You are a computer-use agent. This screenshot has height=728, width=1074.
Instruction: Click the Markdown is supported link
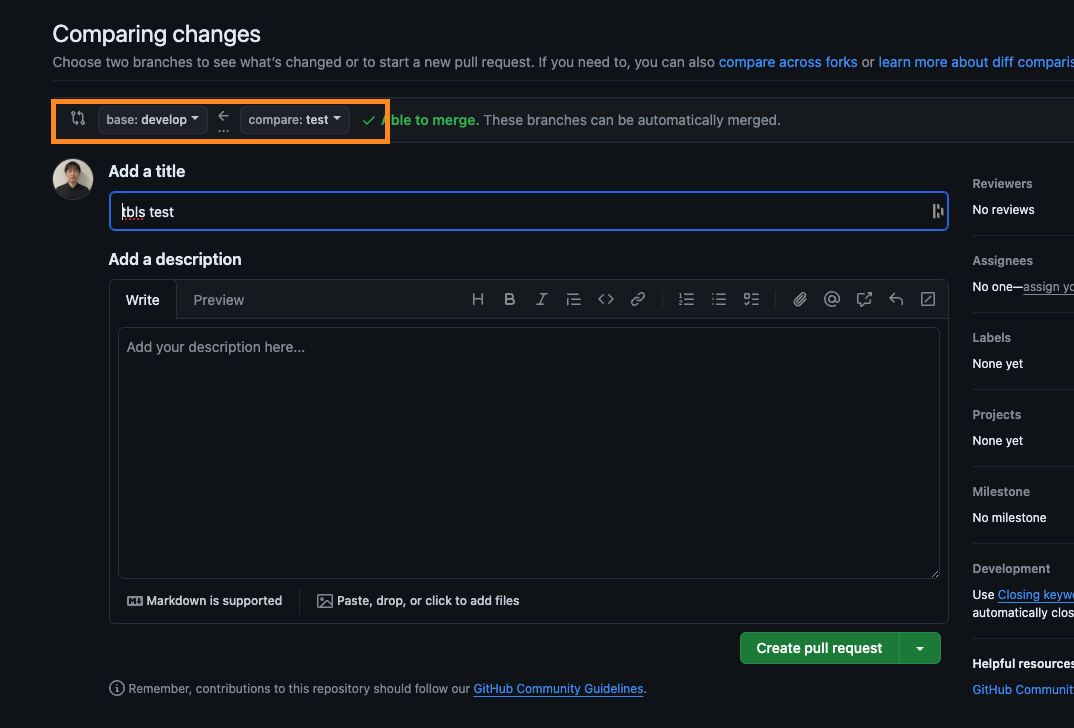pyautogui.click(x=204, y=601)
